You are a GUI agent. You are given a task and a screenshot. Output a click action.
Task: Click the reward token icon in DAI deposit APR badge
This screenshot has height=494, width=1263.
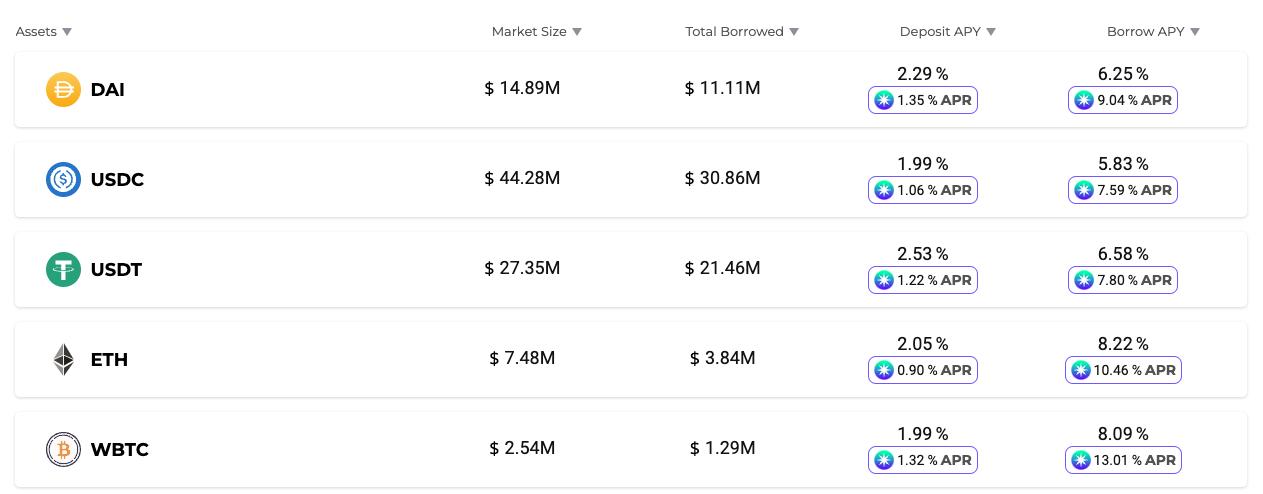(x=883, y=100)
